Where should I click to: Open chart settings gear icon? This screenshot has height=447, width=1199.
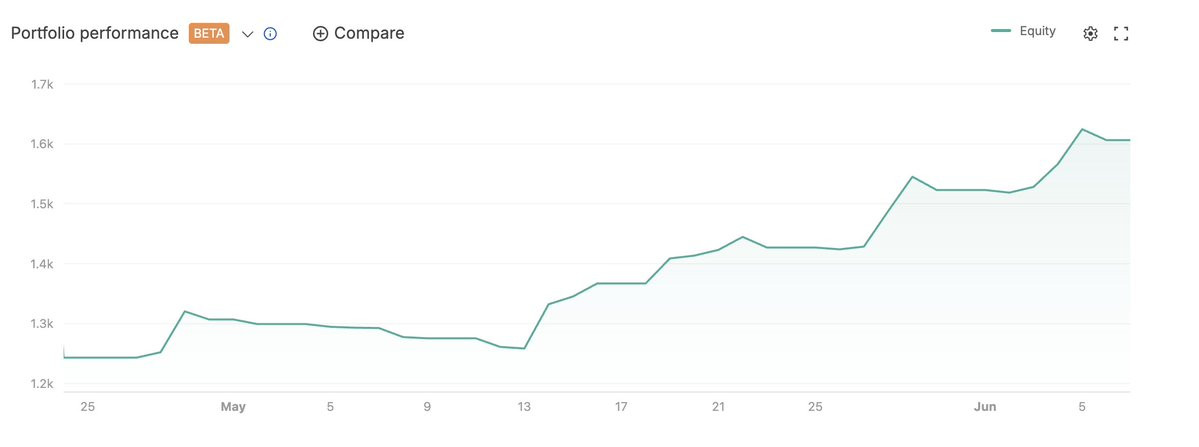pyautogui.click(x=1090, y=34)
